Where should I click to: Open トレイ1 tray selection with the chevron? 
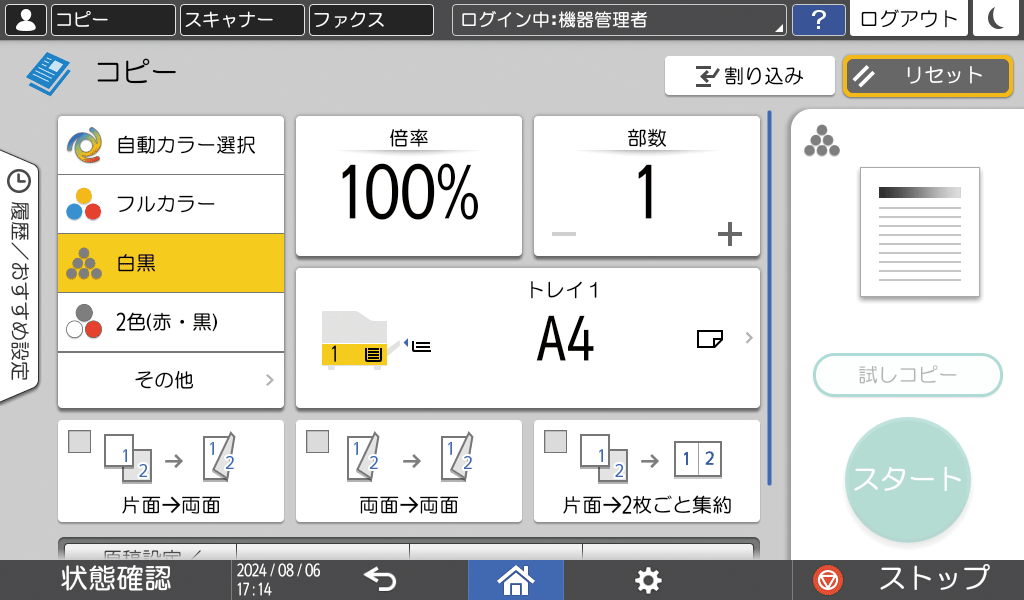point(748,338)
